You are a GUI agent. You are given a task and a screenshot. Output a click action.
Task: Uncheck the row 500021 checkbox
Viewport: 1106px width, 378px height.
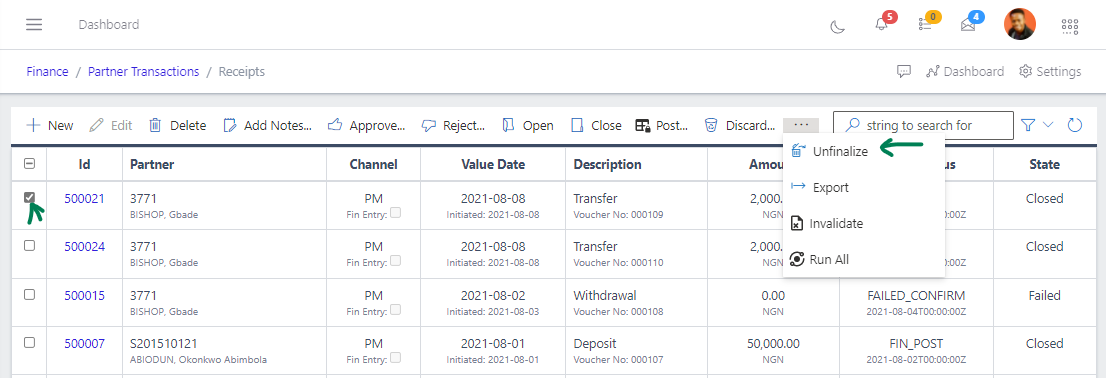click(30, 197)
